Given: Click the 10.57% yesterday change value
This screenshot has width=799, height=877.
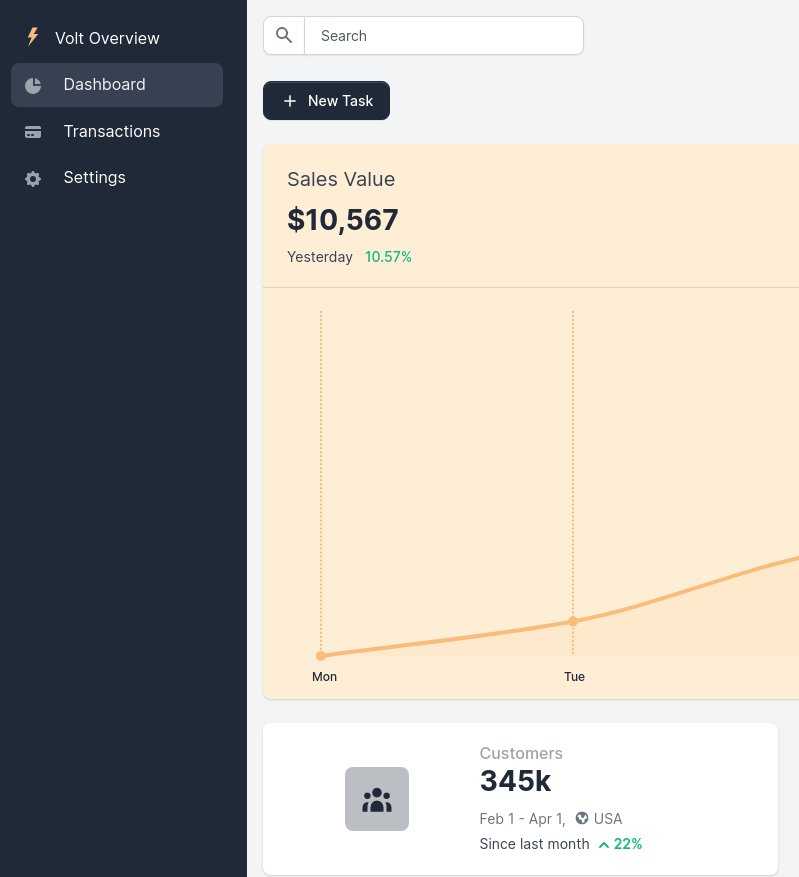Looking at the screenshot, I should (388, 257).
